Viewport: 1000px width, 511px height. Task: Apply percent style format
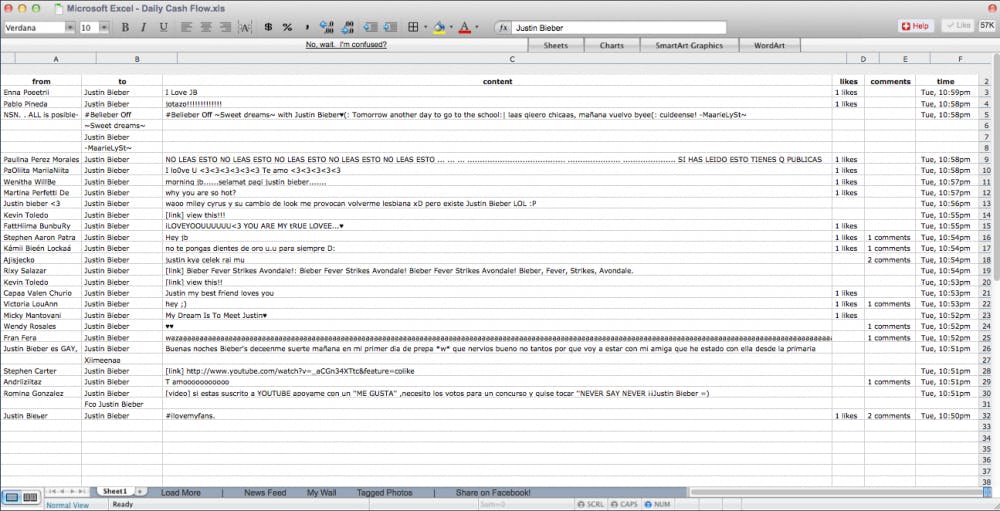pyautogui.click(x=288, y=27)
